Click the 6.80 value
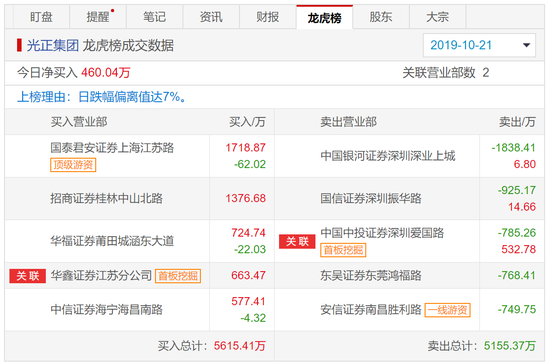The width and height of the screenshot is (550, 363). 525,164
